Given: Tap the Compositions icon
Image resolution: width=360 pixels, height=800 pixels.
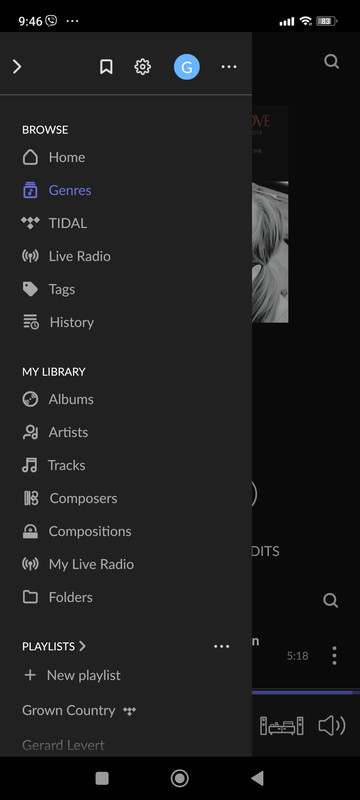Looking at the screenshot, I should point(30,531).
